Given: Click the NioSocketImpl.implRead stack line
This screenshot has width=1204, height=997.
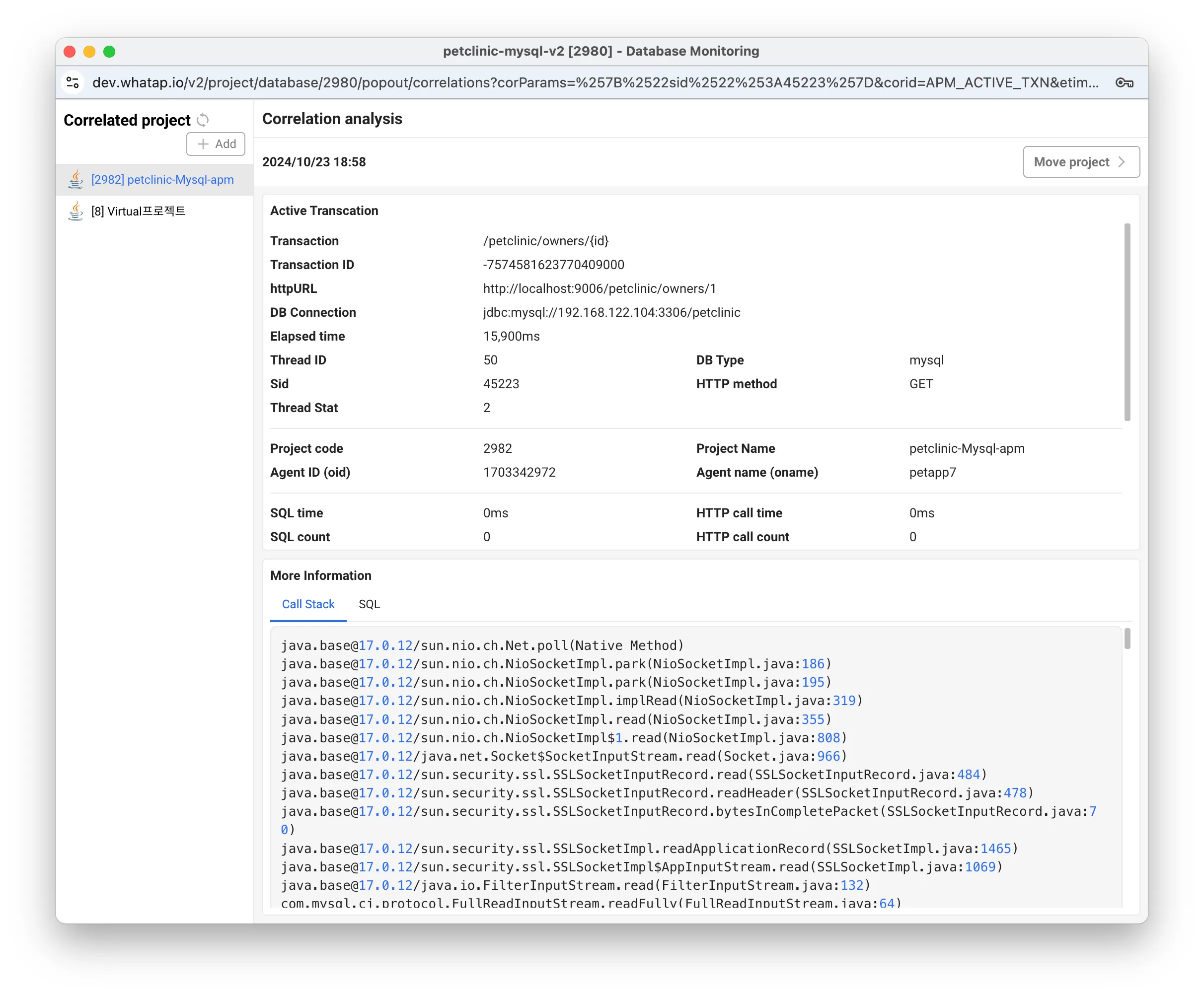Looking at the screenshot, I should (572, 701).
